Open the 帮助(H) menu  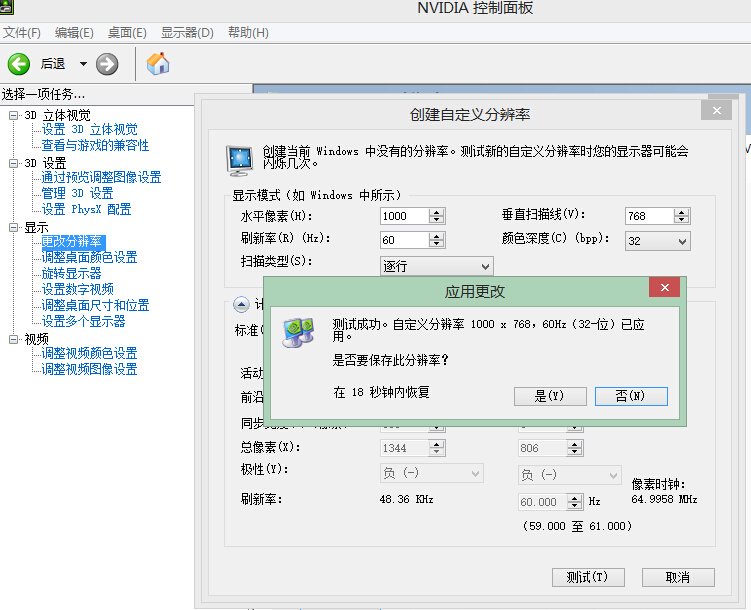pyautogui.click(x=248, y=33)
